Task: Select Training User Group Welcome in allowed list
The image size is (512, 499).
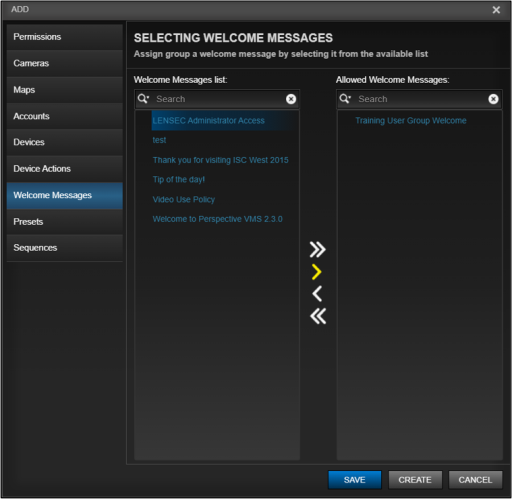Action: tap(411, 120)
